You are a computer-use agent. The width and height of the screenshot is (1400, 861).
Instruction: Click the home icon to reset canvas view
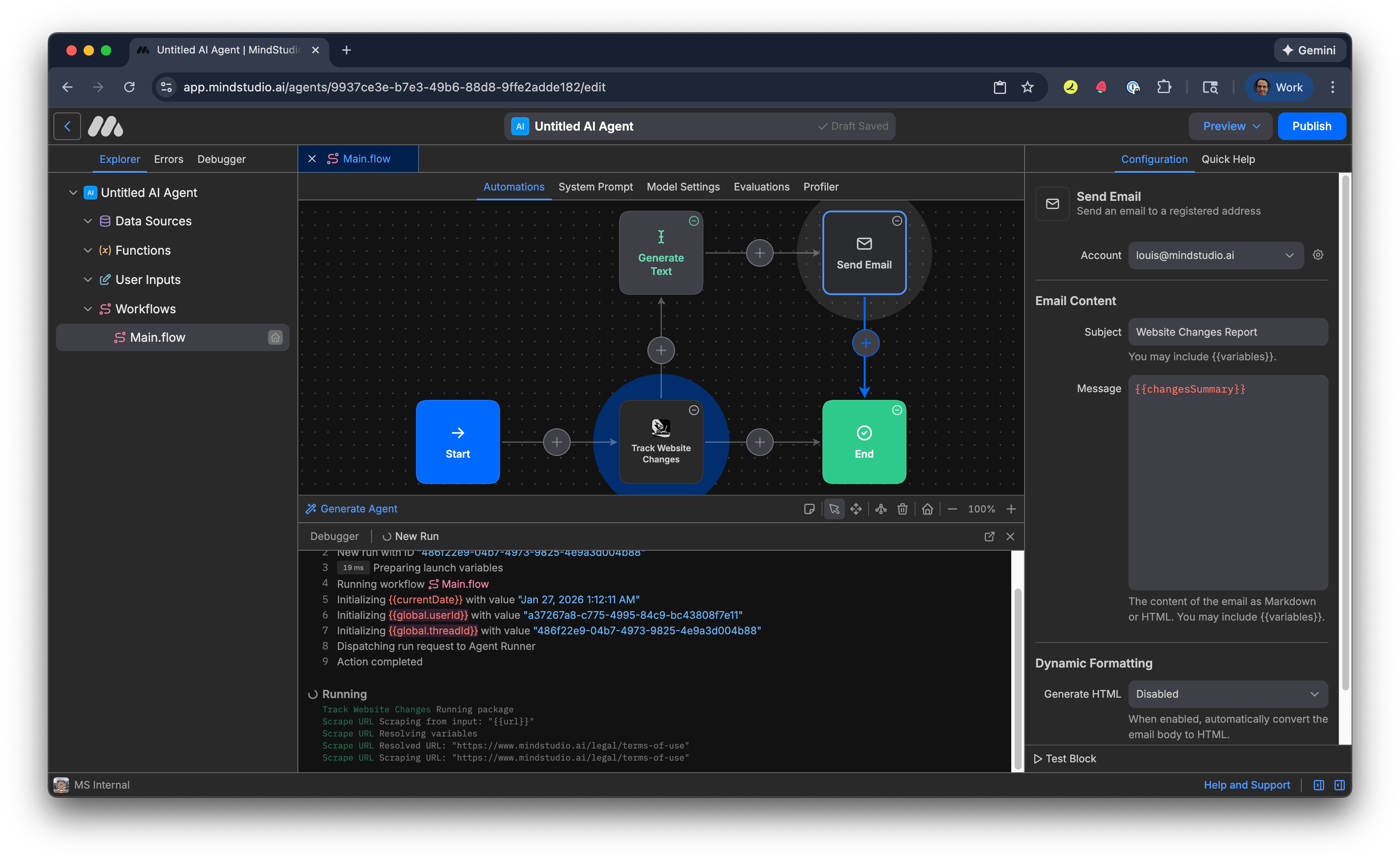pos(928,509)
